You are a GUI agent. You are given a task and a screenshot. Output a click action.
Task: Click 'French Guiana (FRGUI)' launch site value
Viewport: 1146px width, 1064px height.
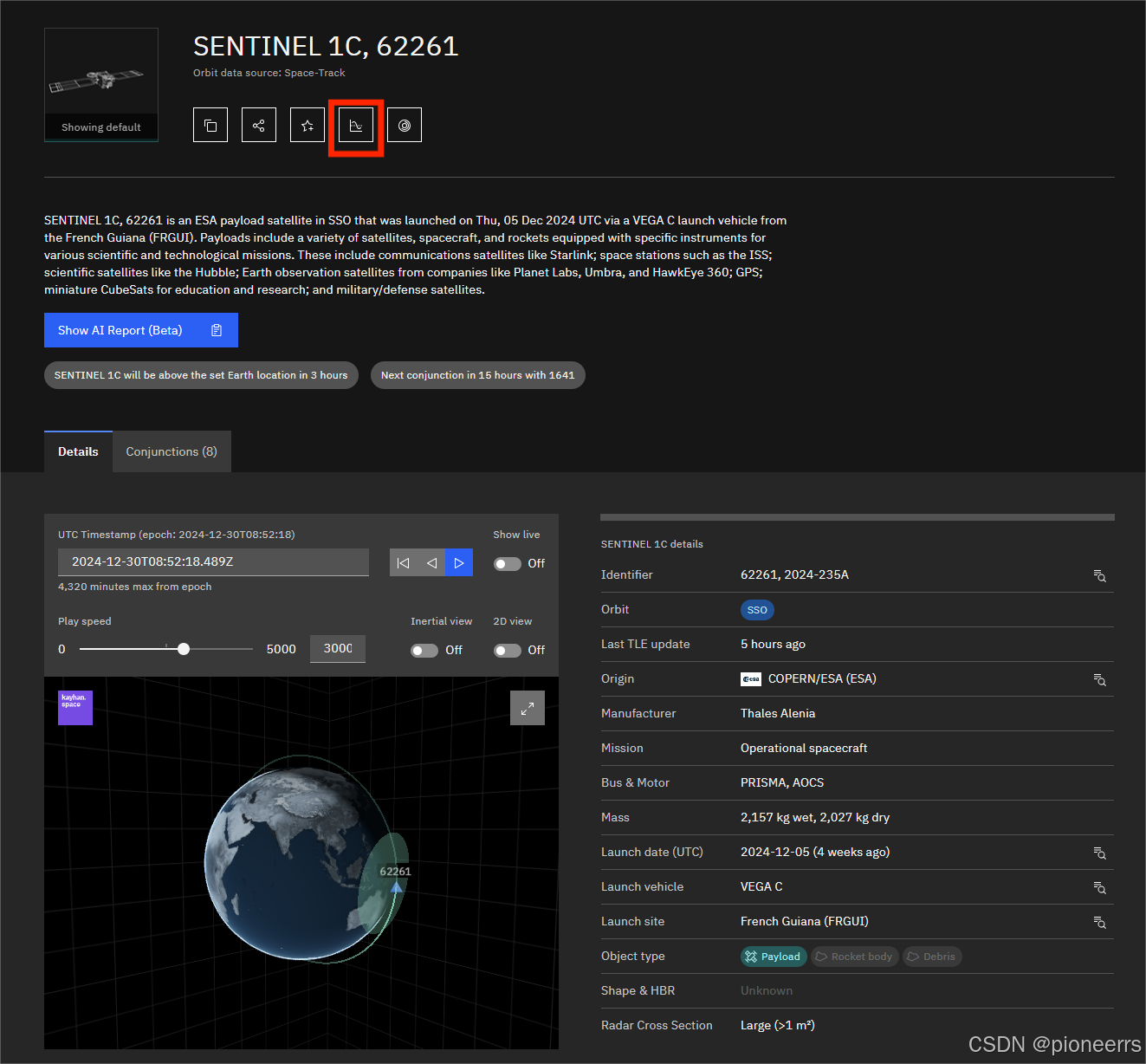click(805, 921)
